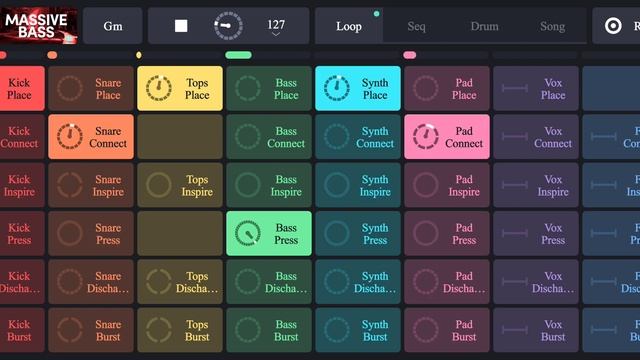Click the Synth Inspire dial icon
The width and height of the screenshot is (640, 360).
pyautogui.click(x=336, y=185)
